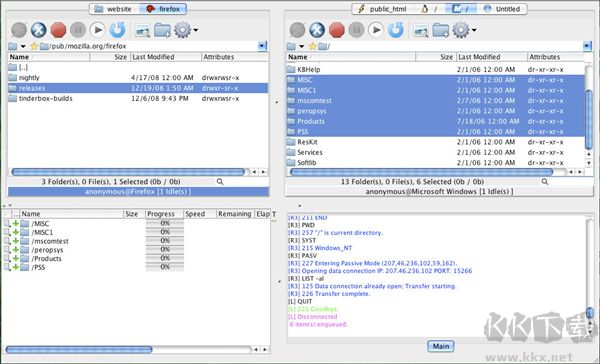Click the new folder icon in right pane toolbar

441,30
